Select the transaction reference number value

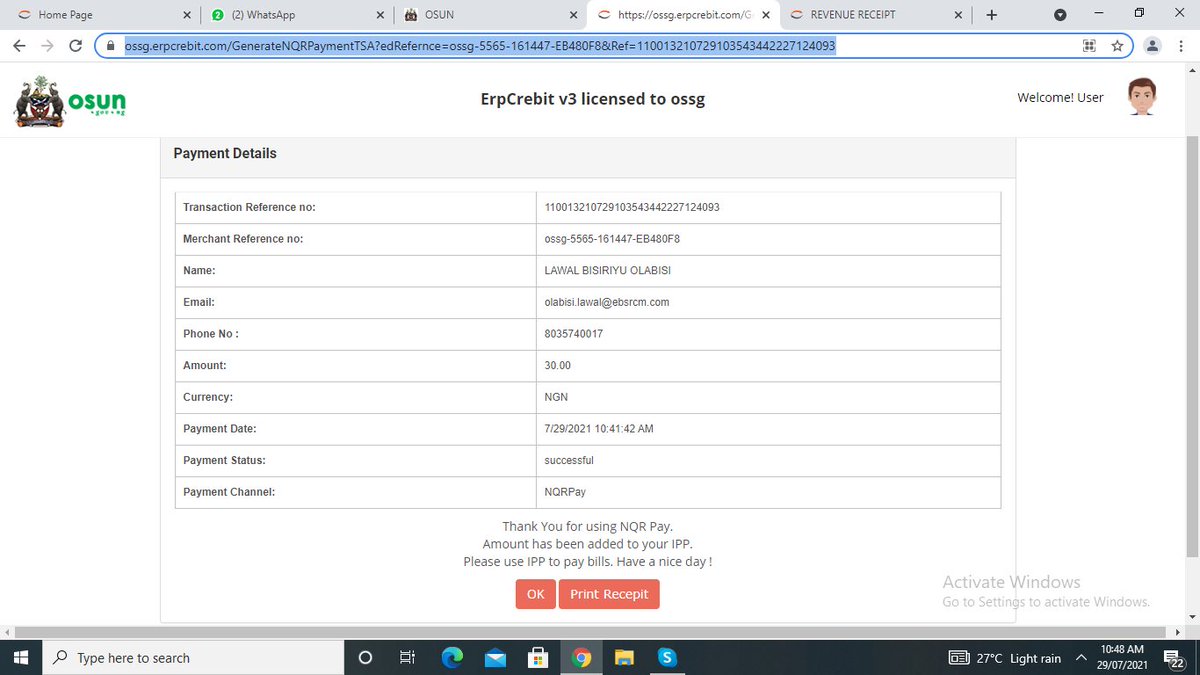(x=632, y=207)
